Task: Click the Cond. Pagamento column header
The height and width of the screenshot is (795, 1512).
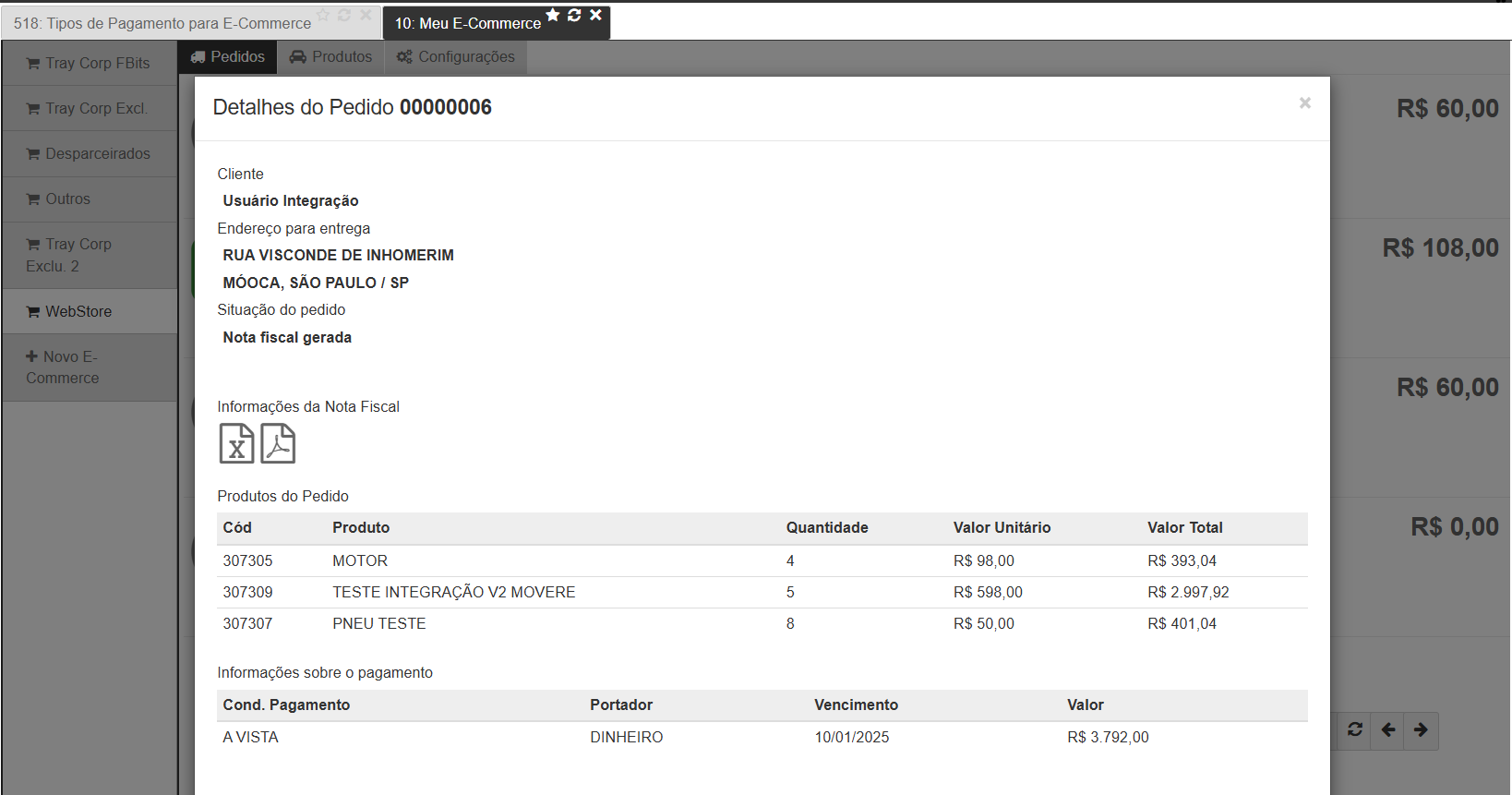Action: (286, 705)
